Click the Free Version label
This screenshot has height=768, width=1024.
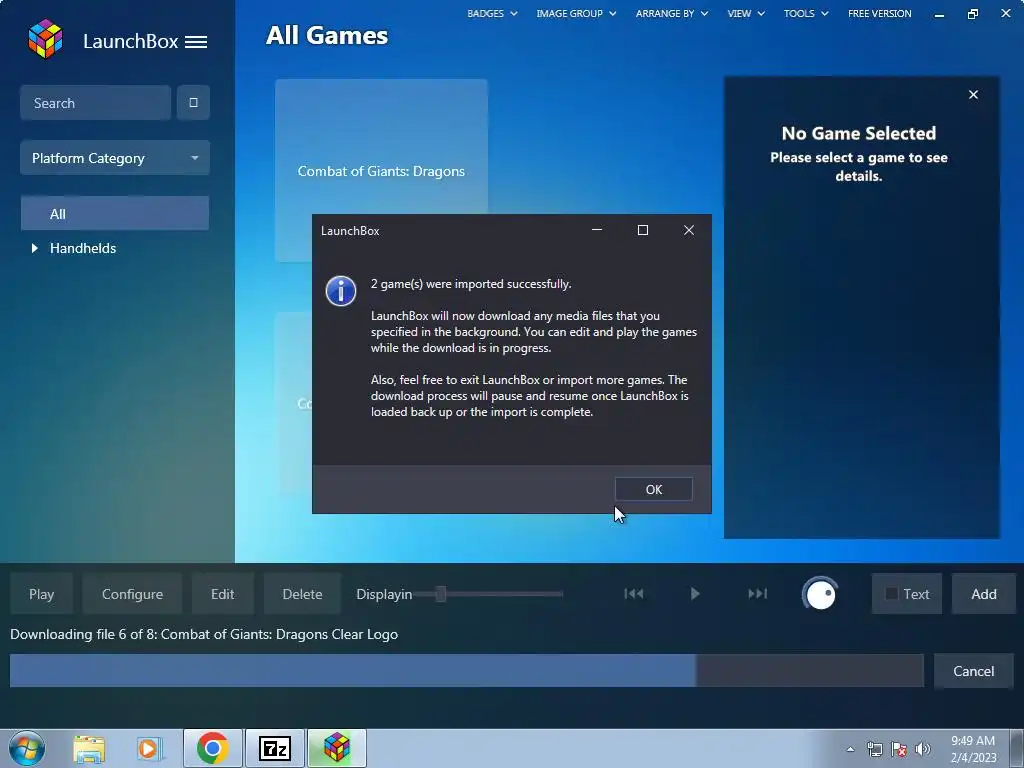tap(880, 13)
